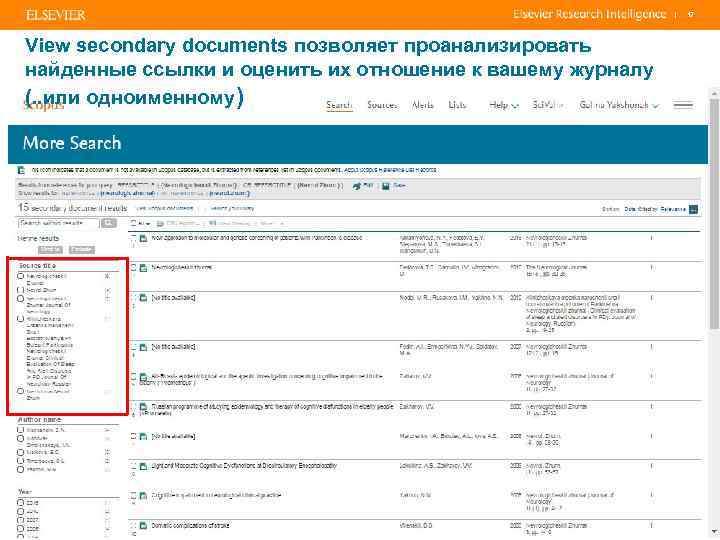Check first Nevrologicheskii Zhurnal source filter
720x540 pixels.
(21, 276)
